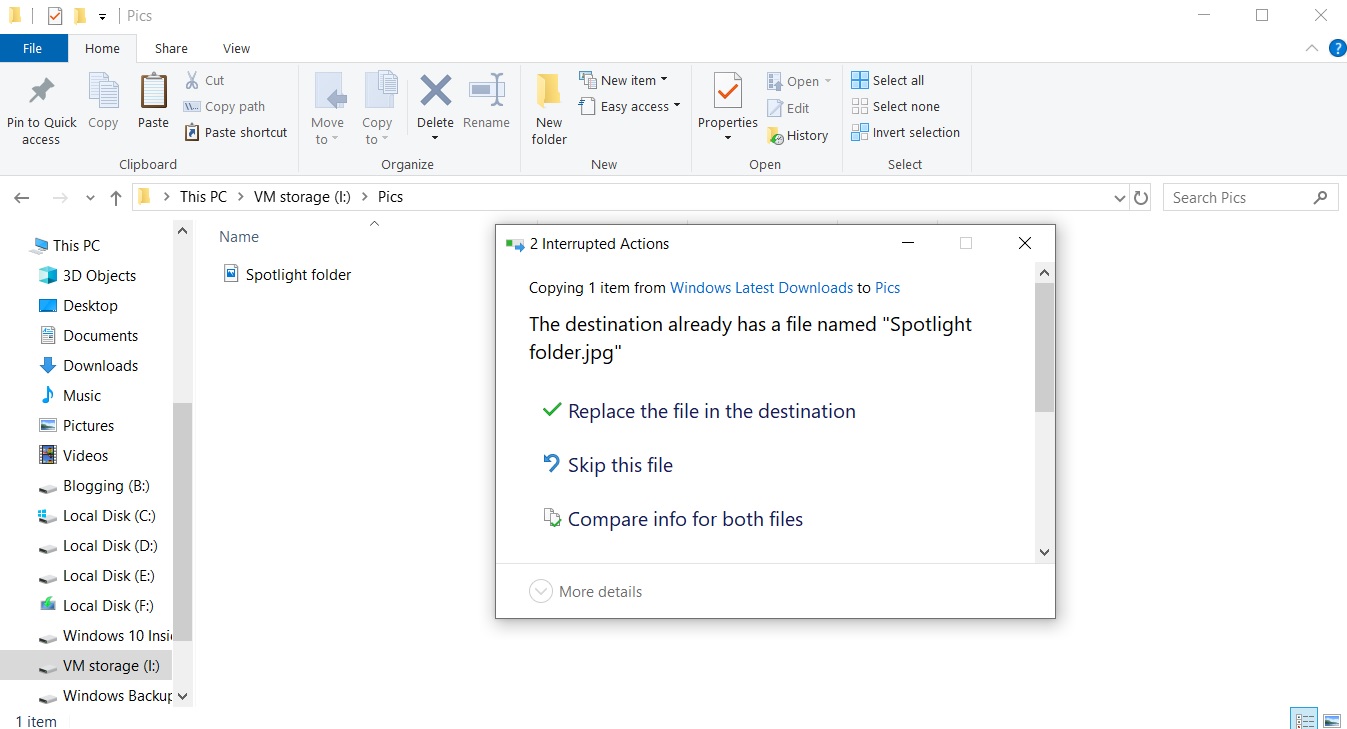This screenshot has width=1347, height=729.
Task: Expand More details in copy dialog
Action: coord(586,591)
